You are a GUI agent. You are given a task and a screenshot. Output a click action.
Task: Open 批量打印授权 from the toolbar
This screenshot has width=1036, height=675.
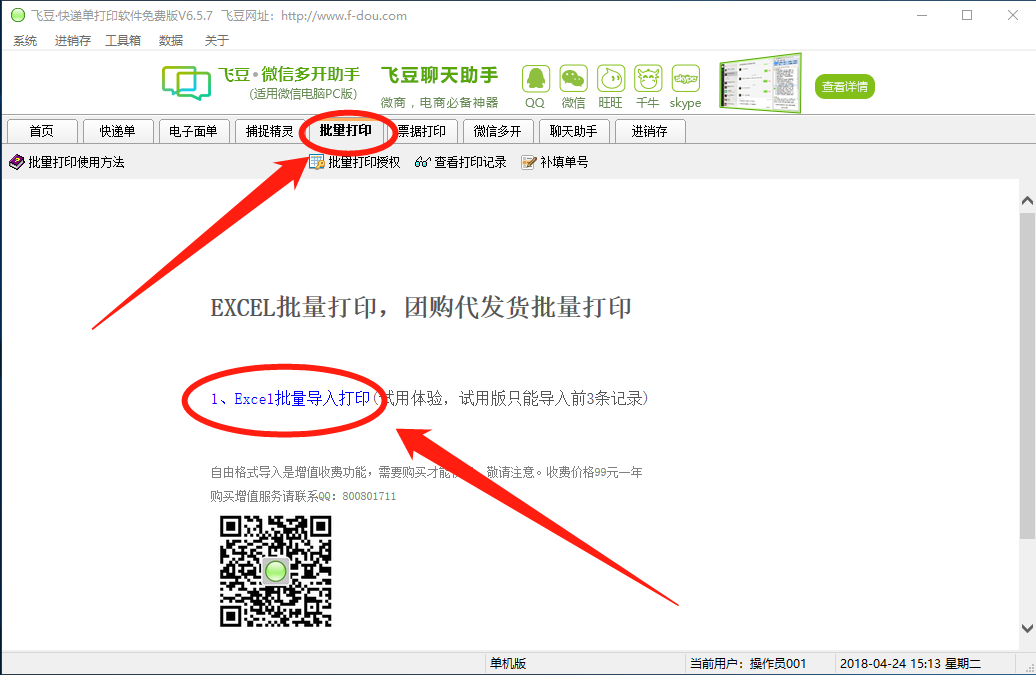tap(364, 162)
